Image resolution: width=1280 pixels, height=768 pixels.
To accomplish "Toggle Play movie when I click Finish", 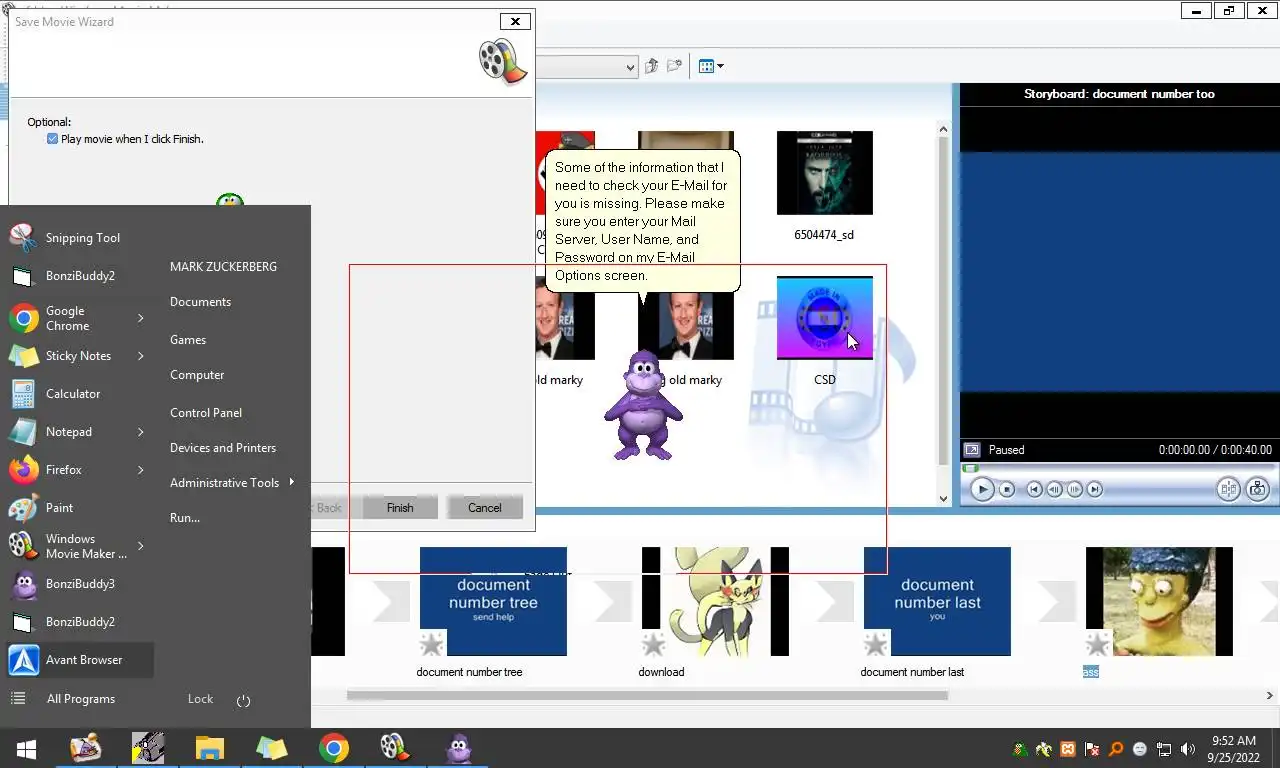I will pos(52,139).
